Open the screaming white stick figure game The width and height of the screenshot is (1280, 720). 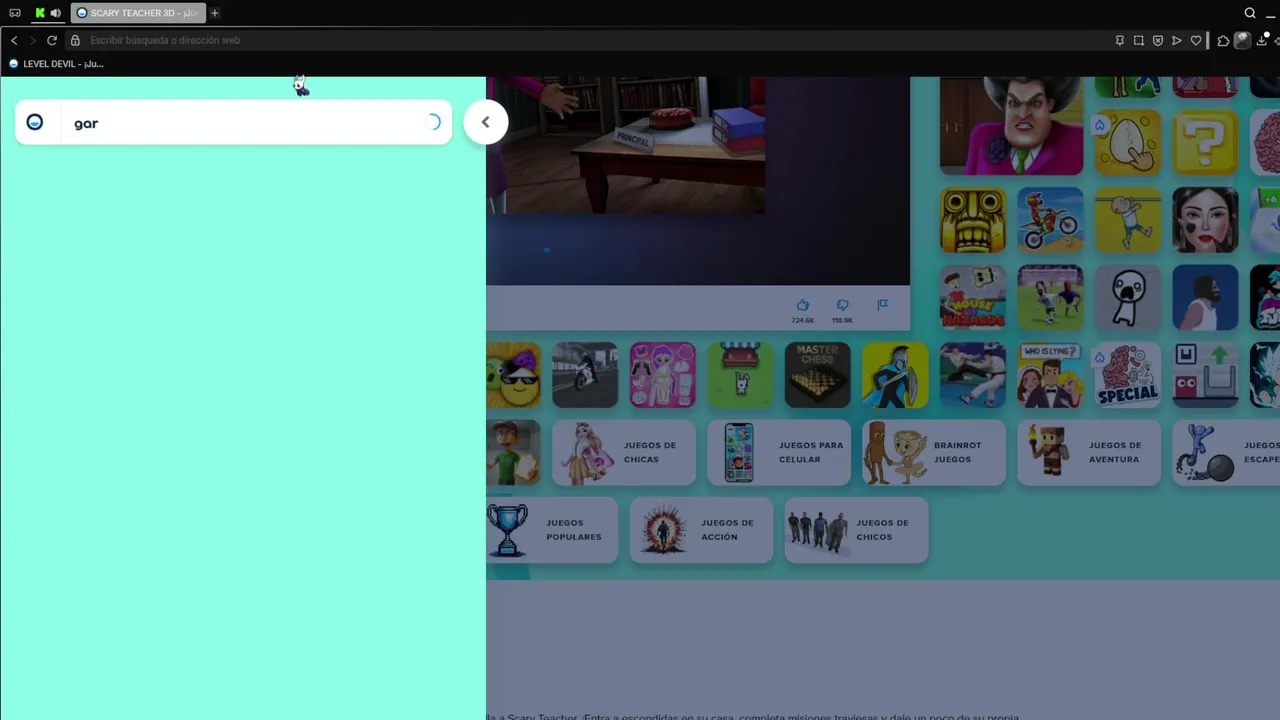1127,297
